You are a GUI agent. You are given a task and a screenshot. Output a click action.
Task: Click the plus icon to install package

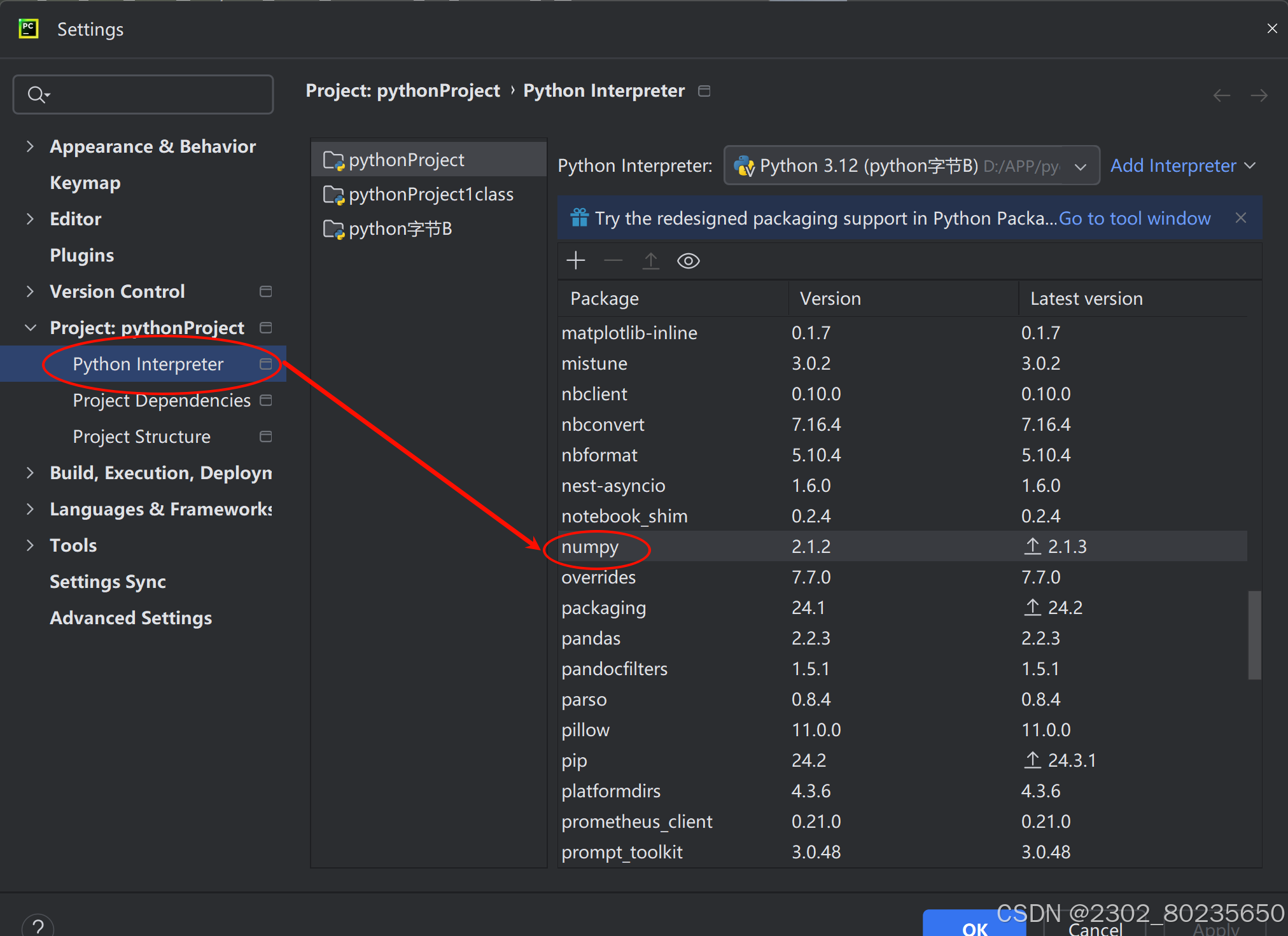click(x=575, y=260)
